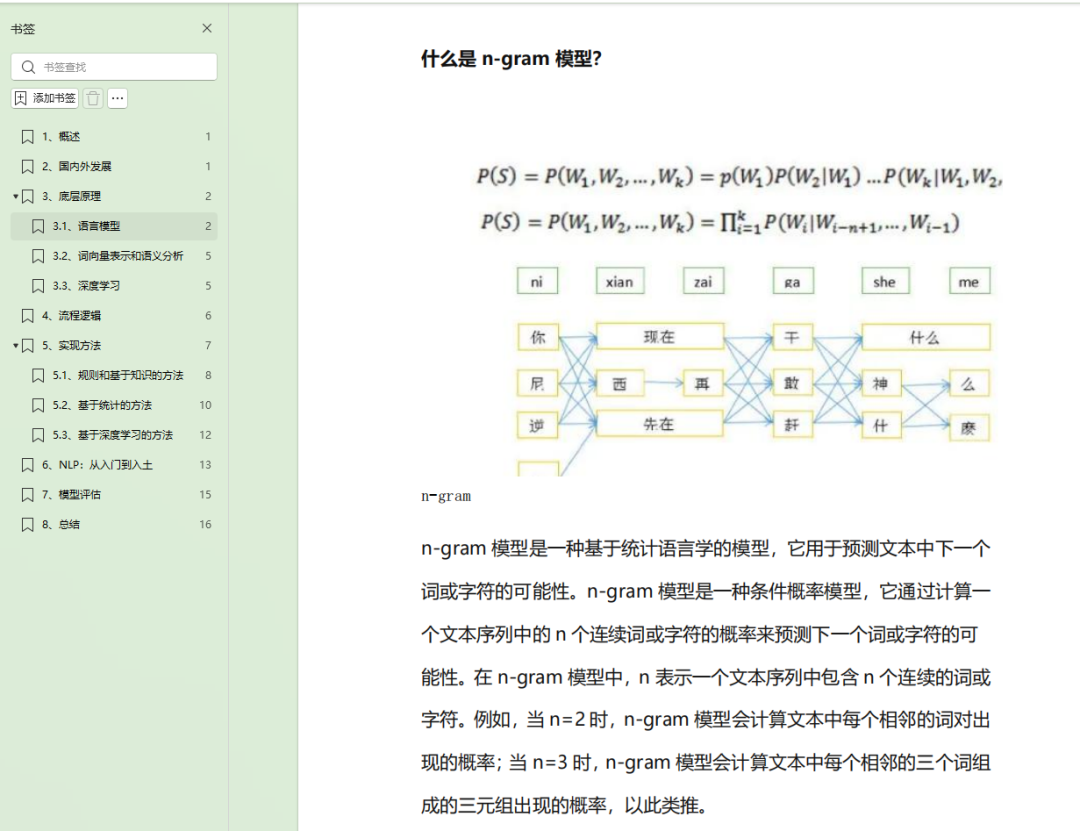Image resolution: width=1080 pixels, height=831 pixels.
Task: Click bookmark icon beside 5.2、基于统计的方法
Action: coord(39,405)
